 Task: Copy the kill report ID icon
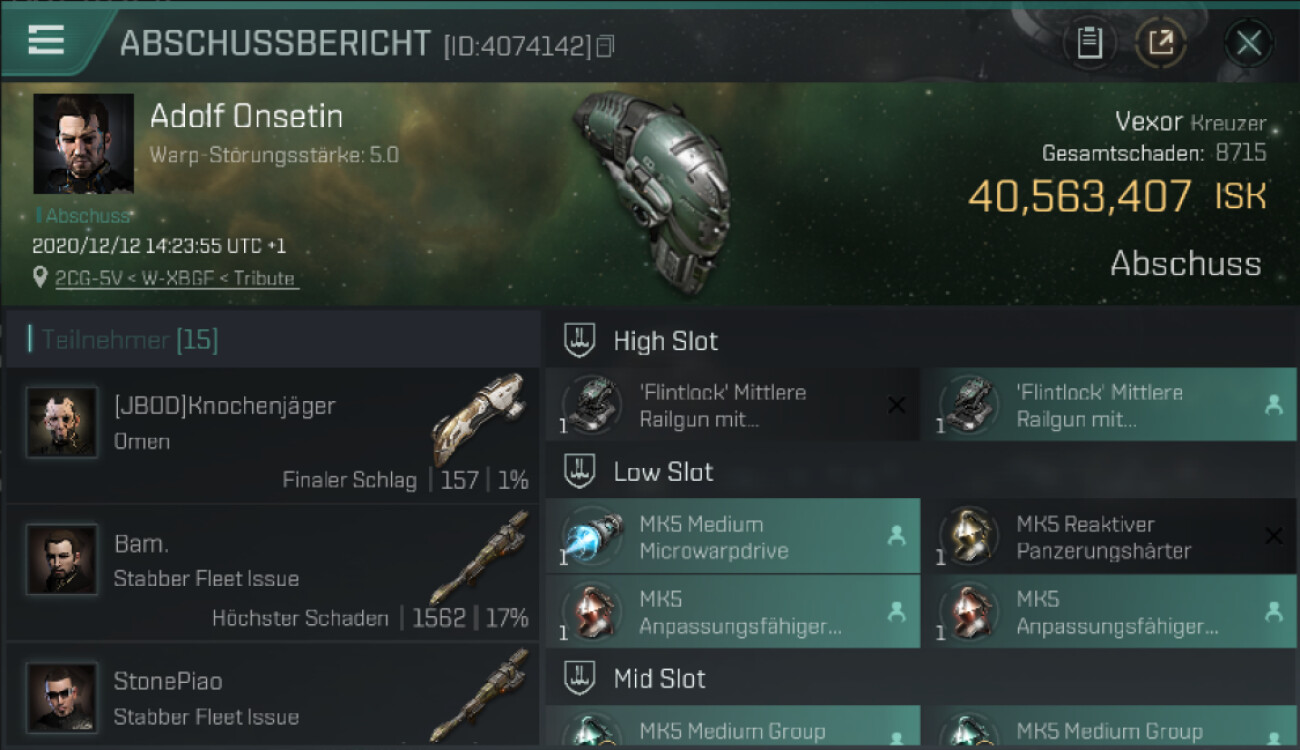coord(604,46)
